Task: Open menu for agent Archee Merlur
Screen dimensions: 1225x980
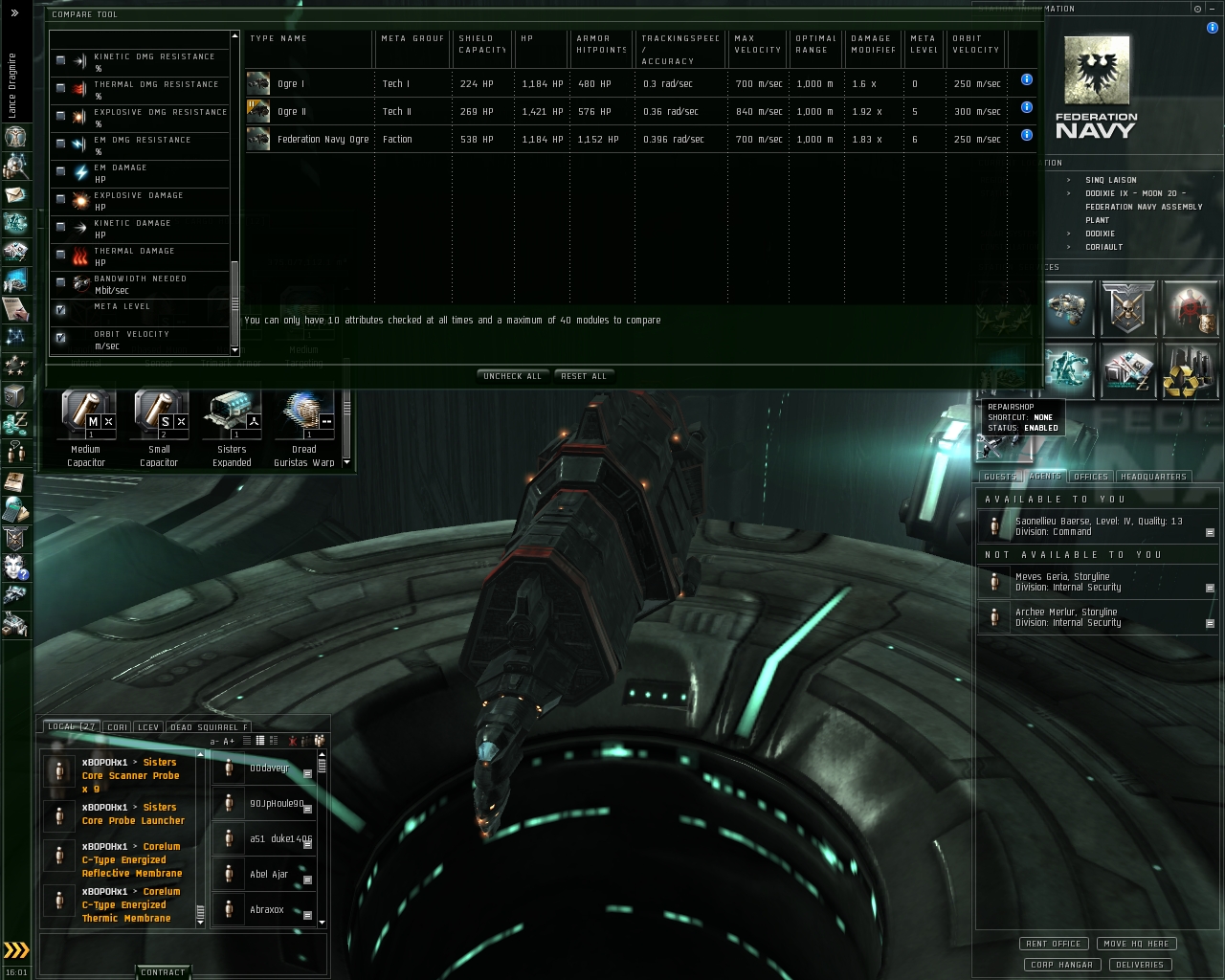Action: [x=1210, y=623]
